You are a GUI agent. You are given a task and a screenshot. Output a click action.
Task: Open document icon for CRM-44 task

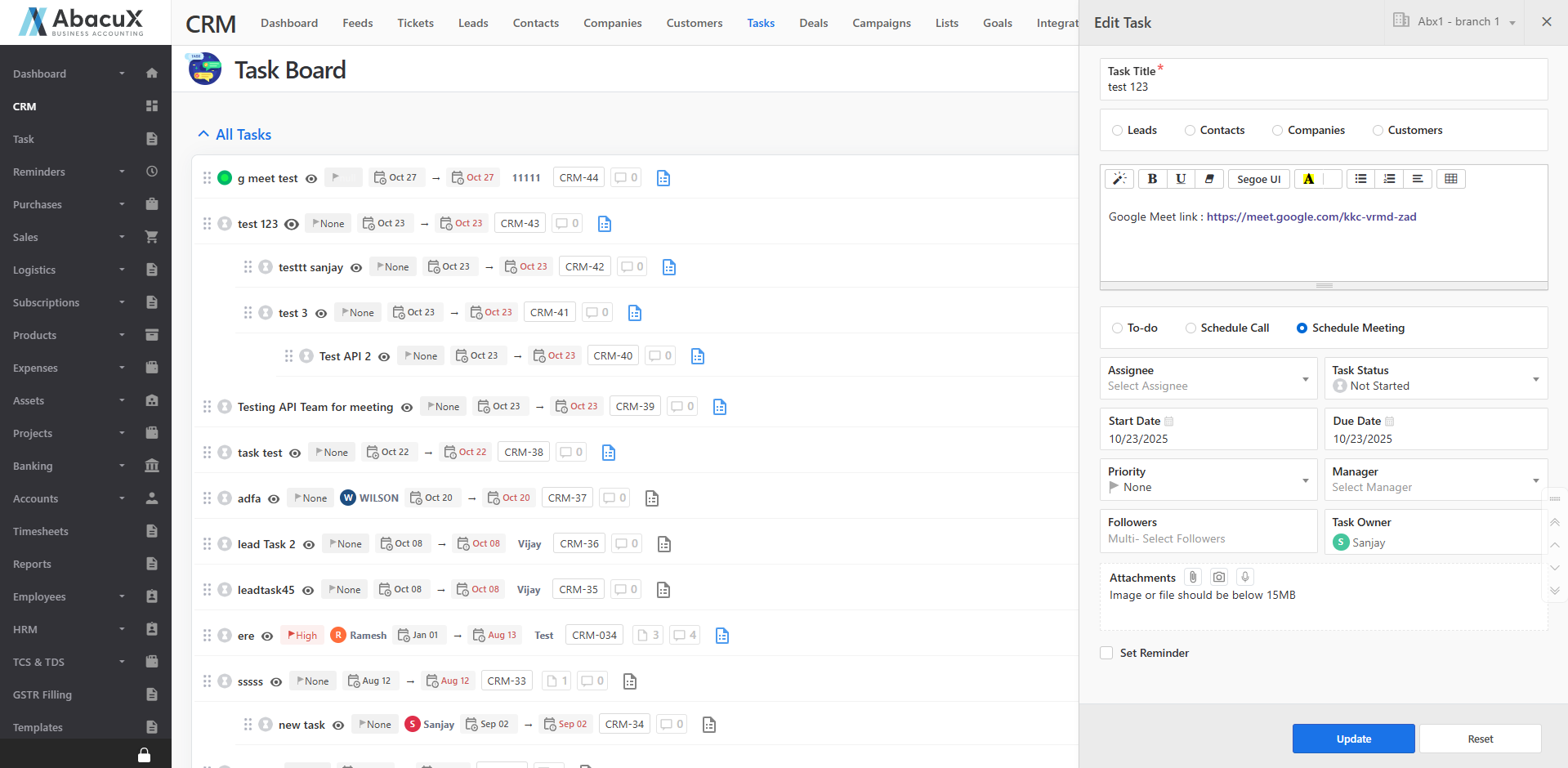point(663,178)
